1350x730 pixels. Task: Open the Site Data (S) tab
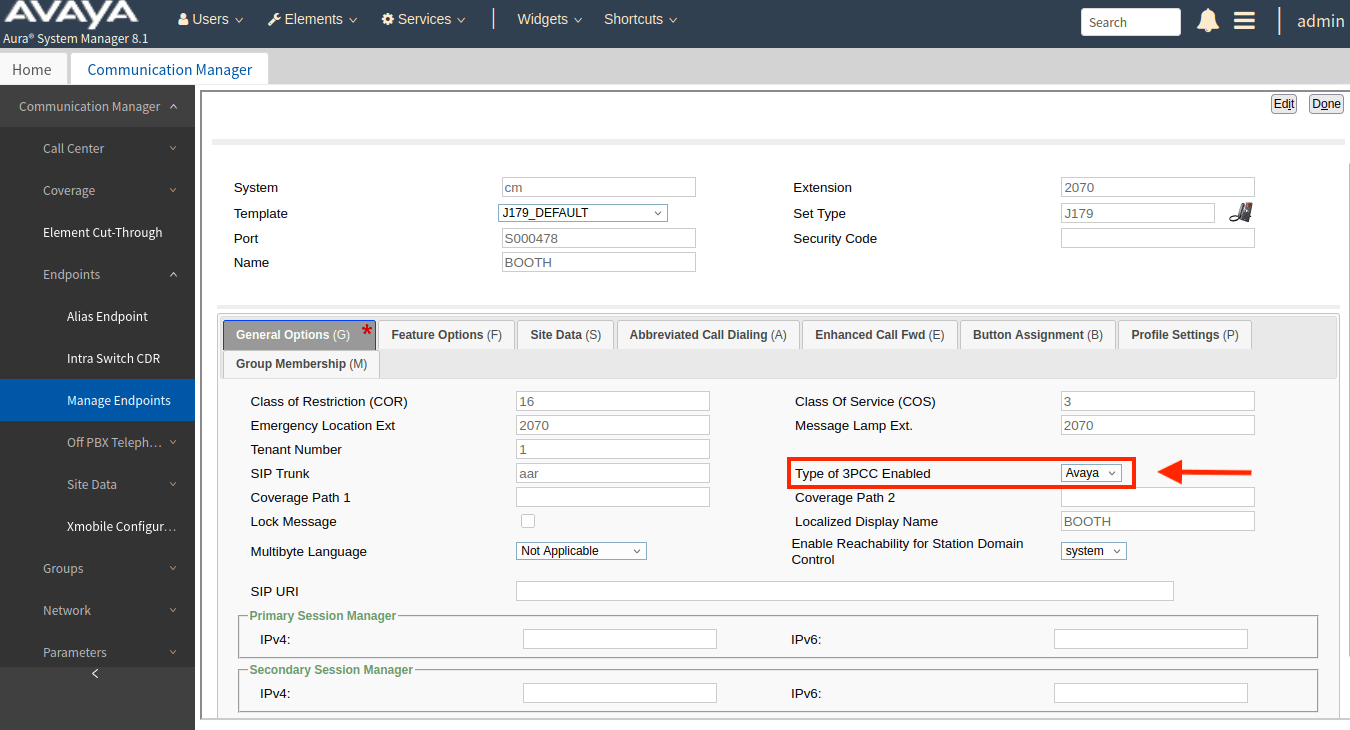pos(566,335)
